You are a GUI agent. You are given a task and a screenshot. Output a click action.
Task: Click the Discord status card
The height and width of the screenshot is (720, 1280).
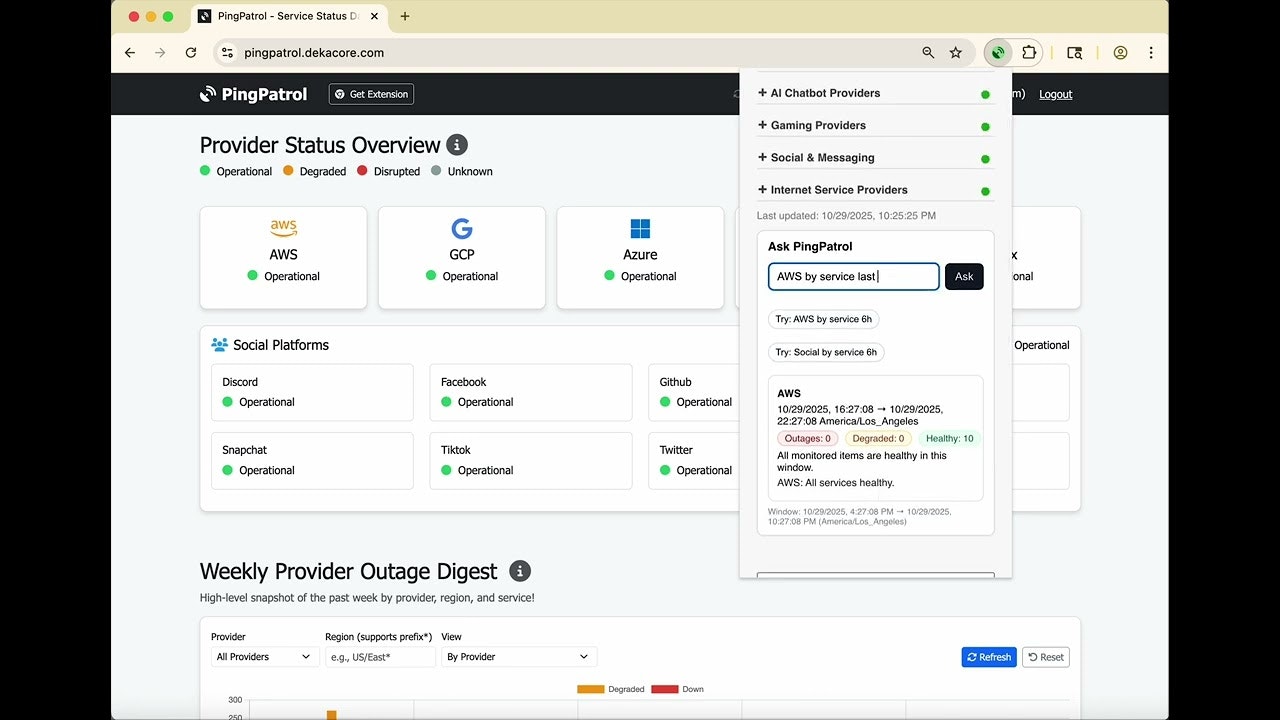pos(312,392)
